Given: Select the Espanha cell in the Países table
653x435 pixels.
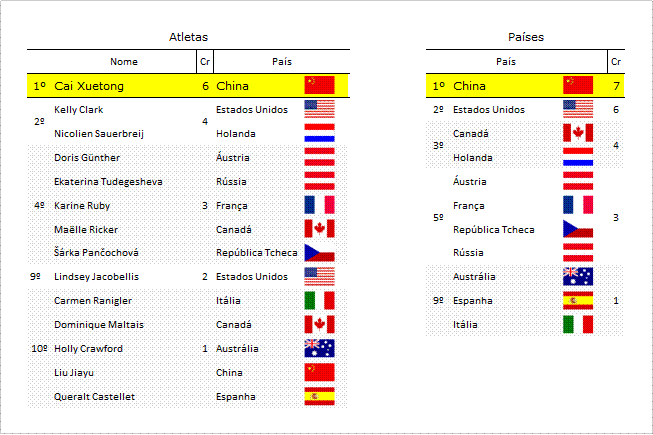Looking at the screenshot, I should click(x=473, y=301).
